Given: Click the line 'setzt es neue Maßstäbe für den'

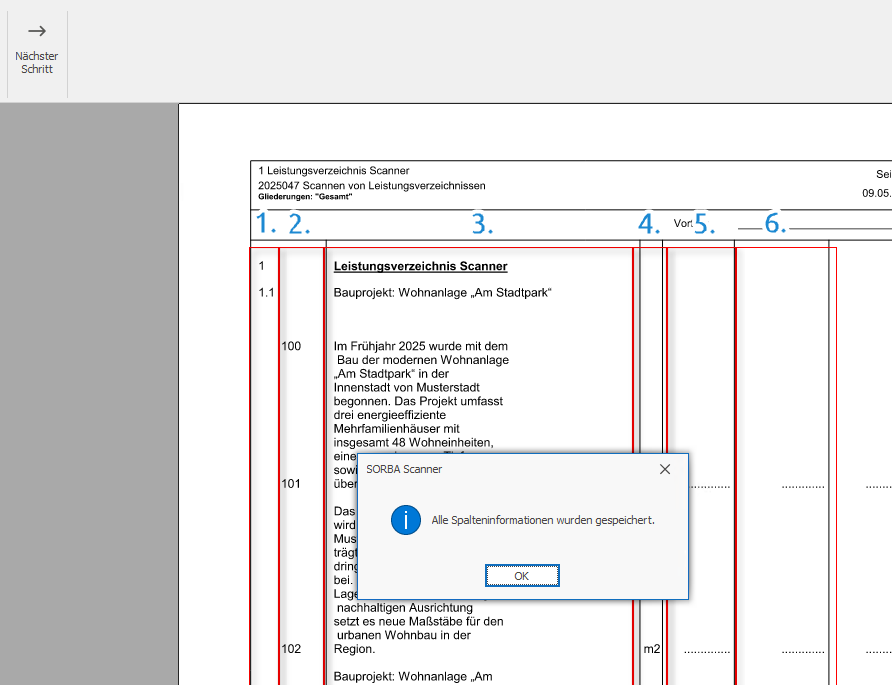Looking at the screenshot, I should click(x=418, y=621).
